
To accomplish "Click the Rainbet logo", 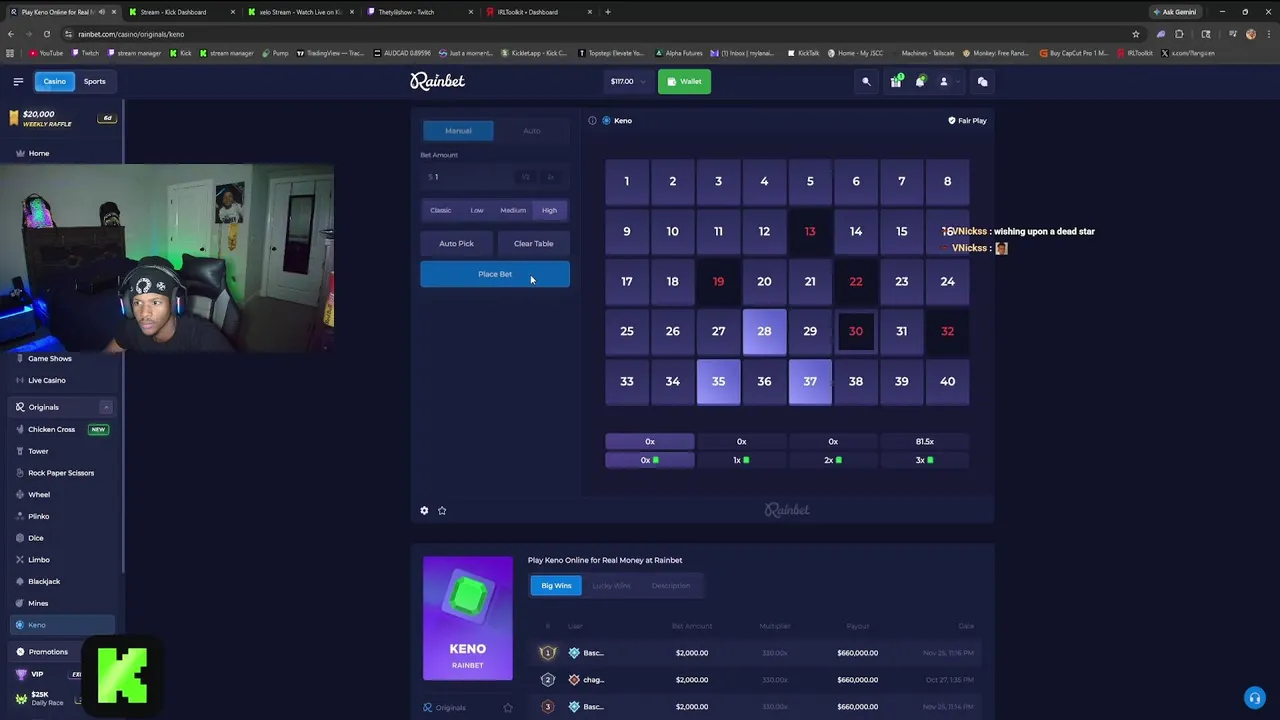I will tap(437, 81).
